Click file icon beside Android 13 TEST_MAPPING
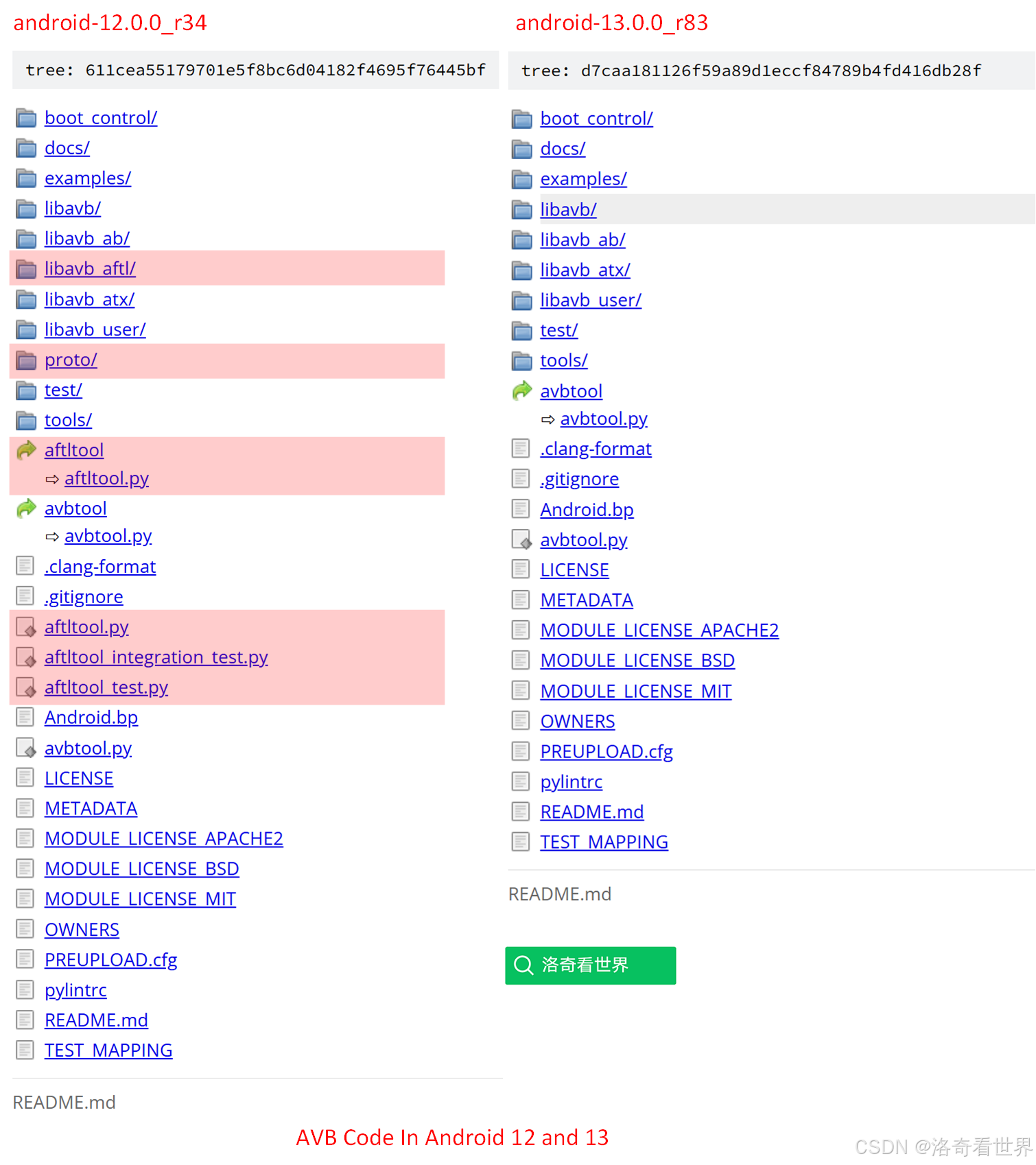 tap(521, 841)
